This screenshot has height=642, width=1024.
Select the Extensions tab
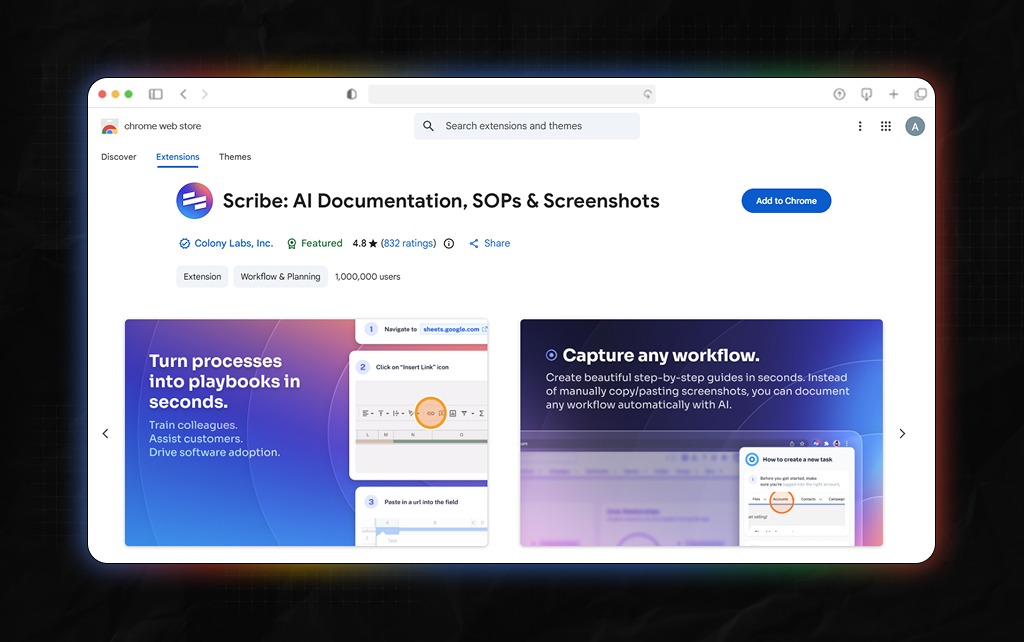[178, 157]
